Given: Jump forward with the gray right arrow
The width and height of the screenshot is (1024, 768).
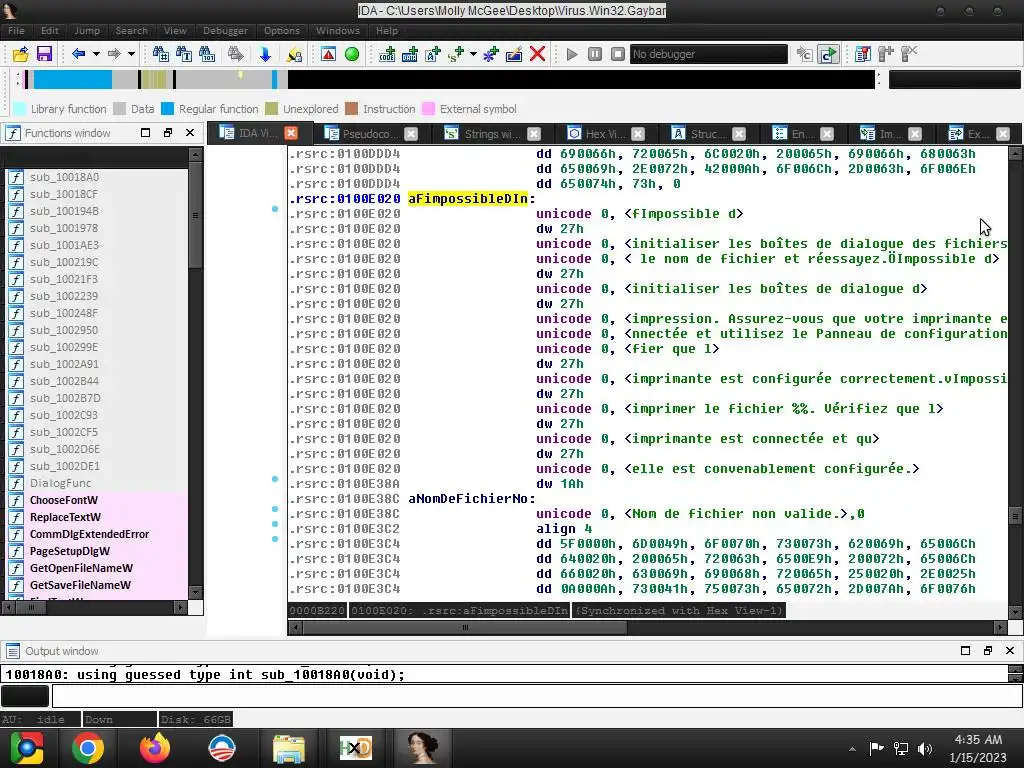Looking at the screenshot, I should click(x=114, y=54).
